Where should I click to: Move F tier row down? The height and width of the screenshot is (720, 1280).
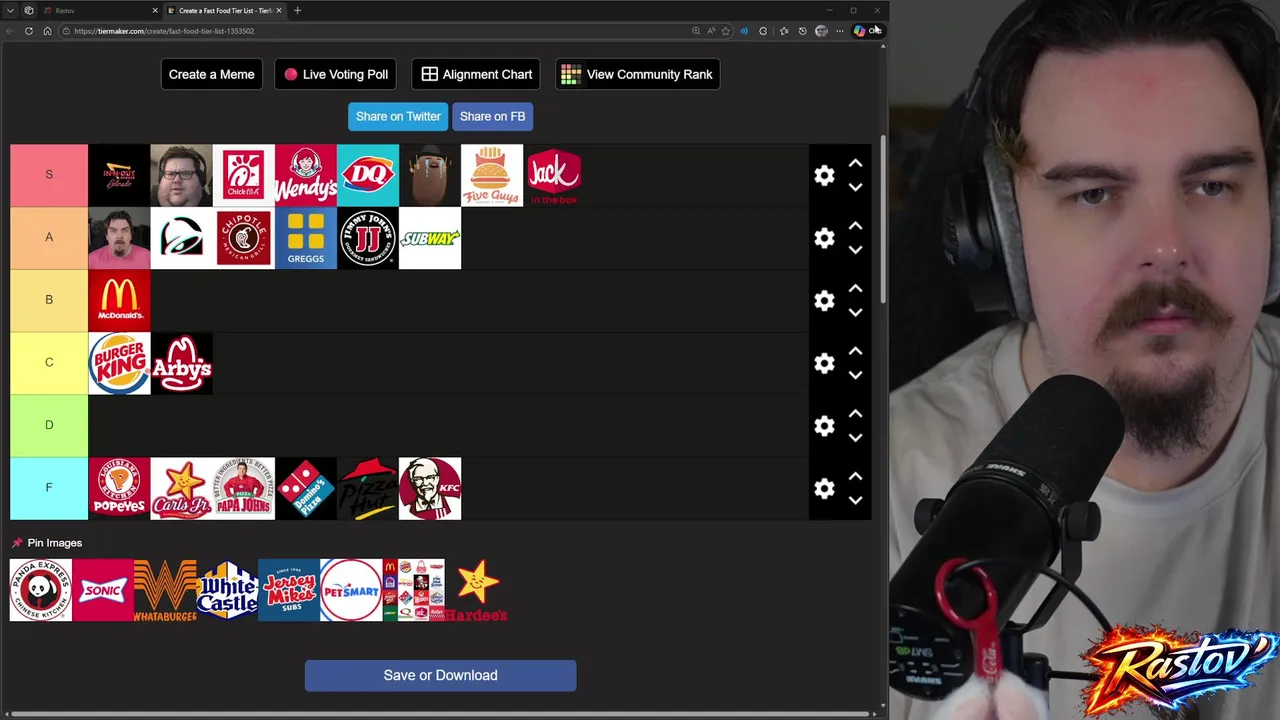pyautogui.click(x=855, y=500)
